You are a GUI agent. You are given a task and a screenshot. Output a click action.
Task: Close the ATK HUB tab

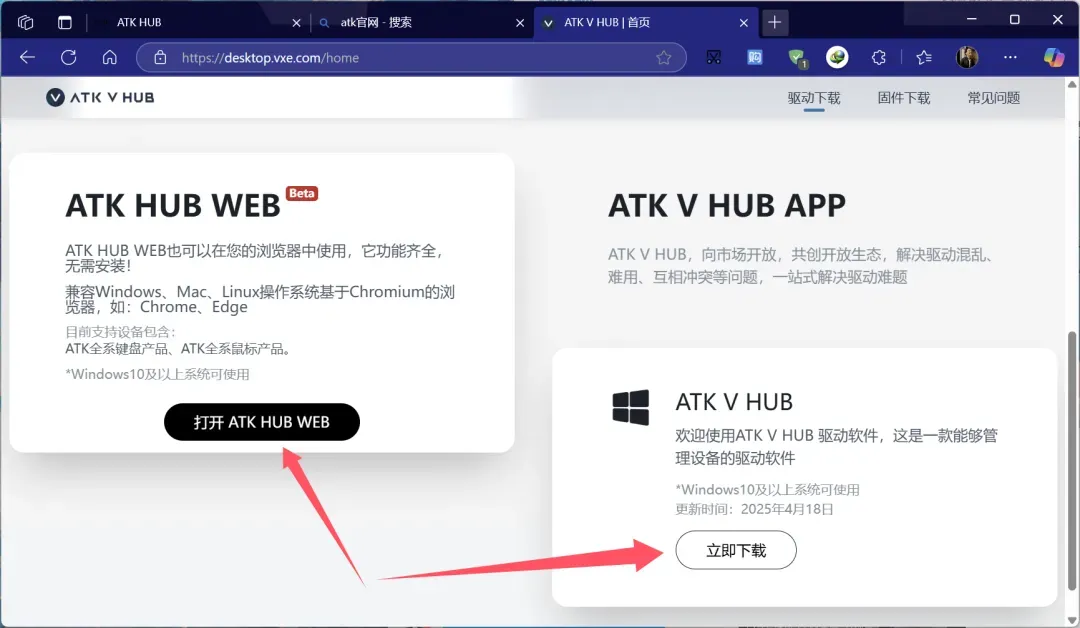pyautogui.click(x=296, y=23)
